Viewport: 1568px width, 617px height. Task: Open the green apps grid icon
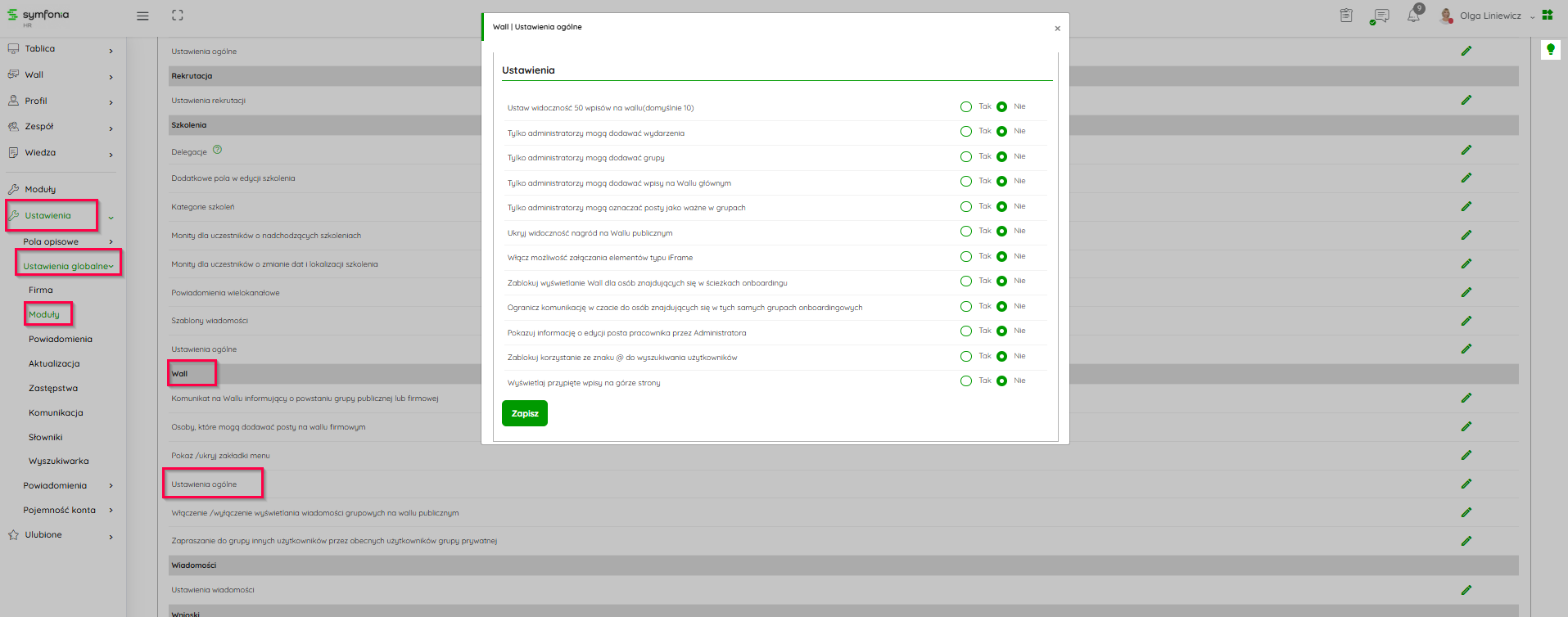1548,15
